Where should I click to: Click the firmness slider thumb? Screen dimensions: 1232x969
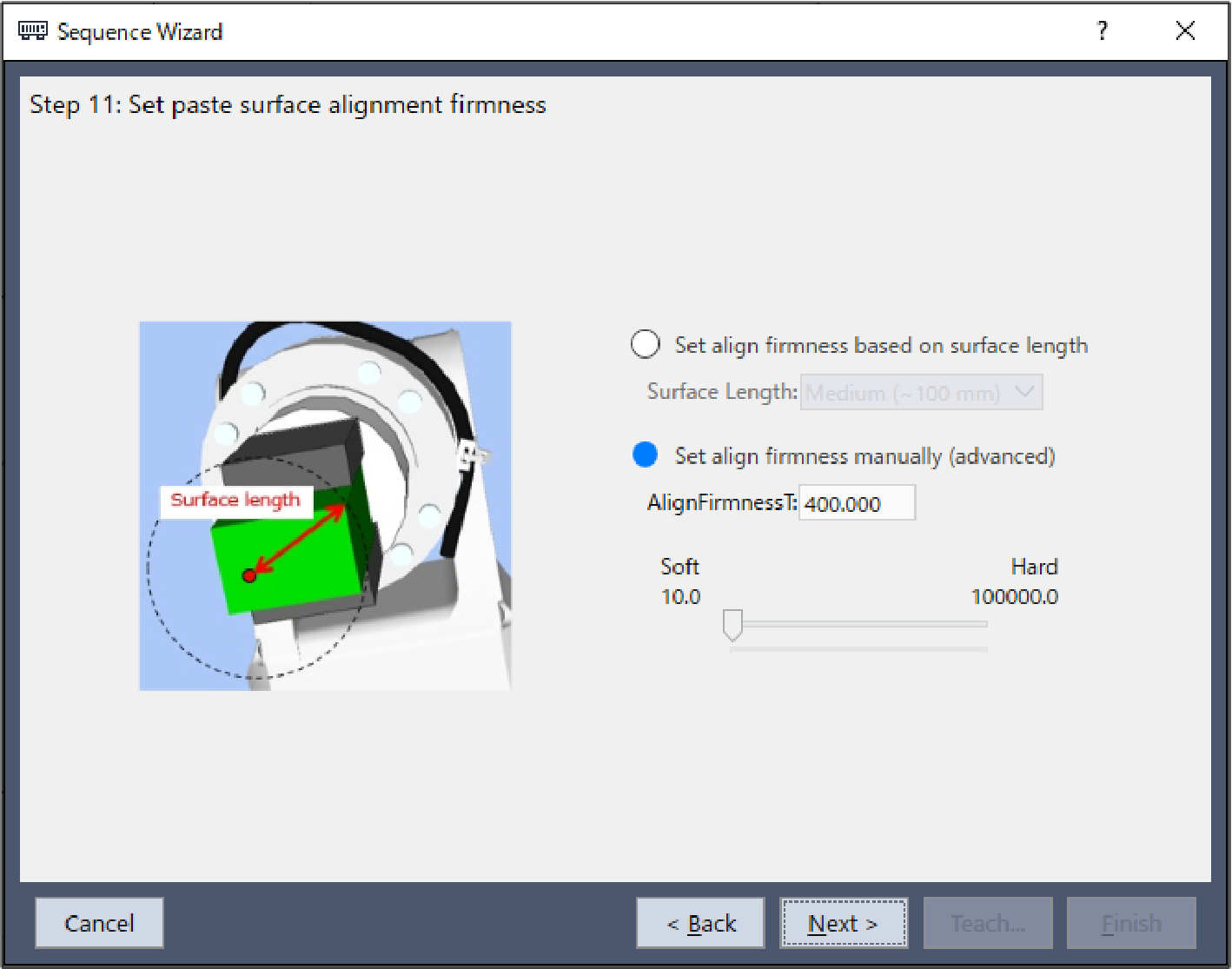(x=732, y=624)
